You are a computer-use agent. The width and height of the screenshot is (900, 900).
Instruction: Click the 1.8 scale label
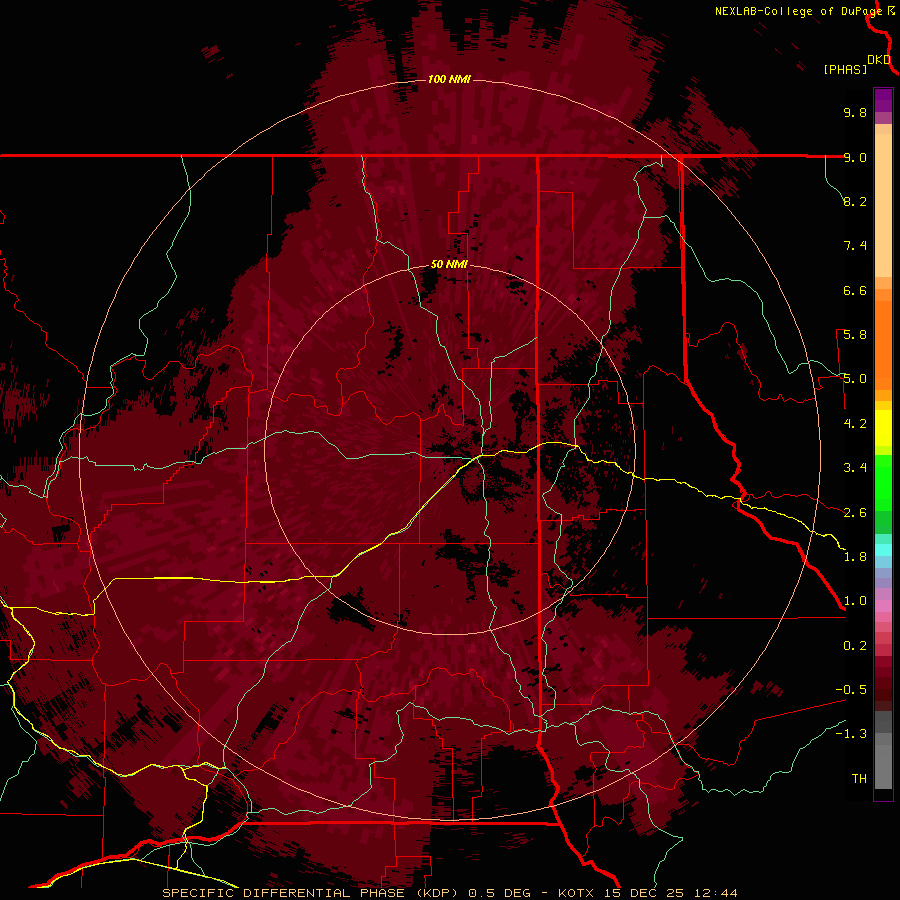pyautogui.click(x=855, y=557)
